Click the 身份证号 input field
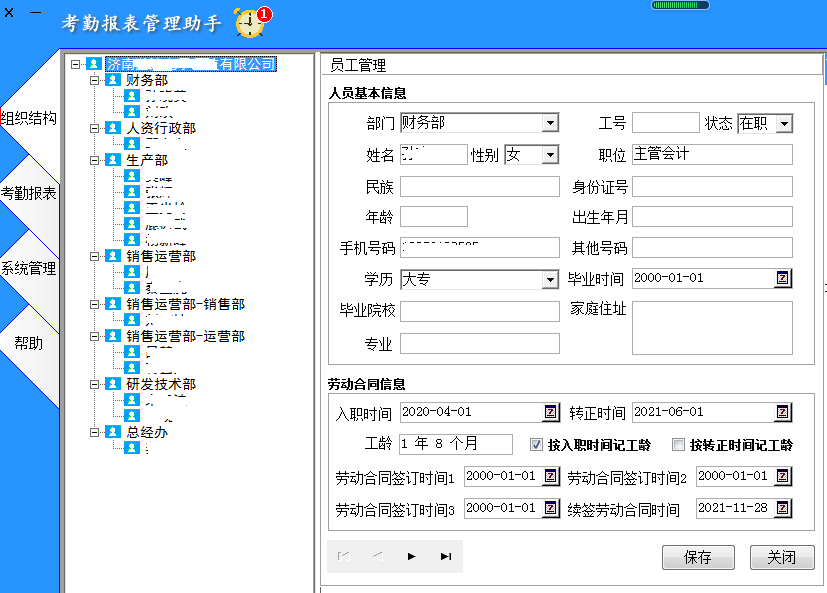 click(712, 186)
